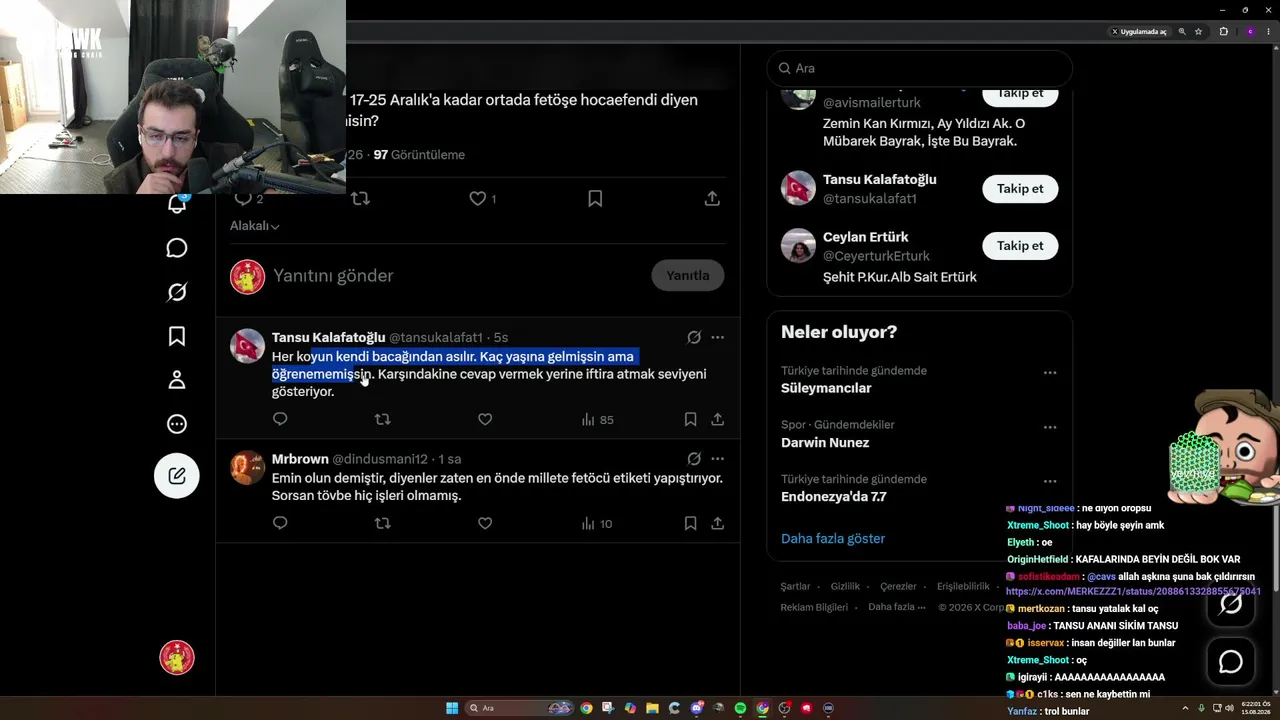This screenshot has width=1280, height=720.
Task: Open Bookmarks in the X sidebar
Action: click(x=177, y=336)
